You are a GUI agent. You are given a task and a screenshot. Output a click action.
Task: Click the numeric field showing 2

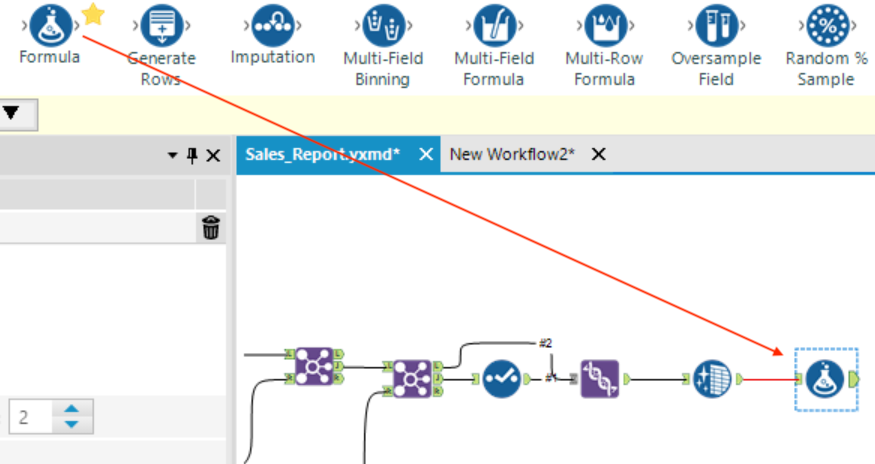[x=31, y=417]
